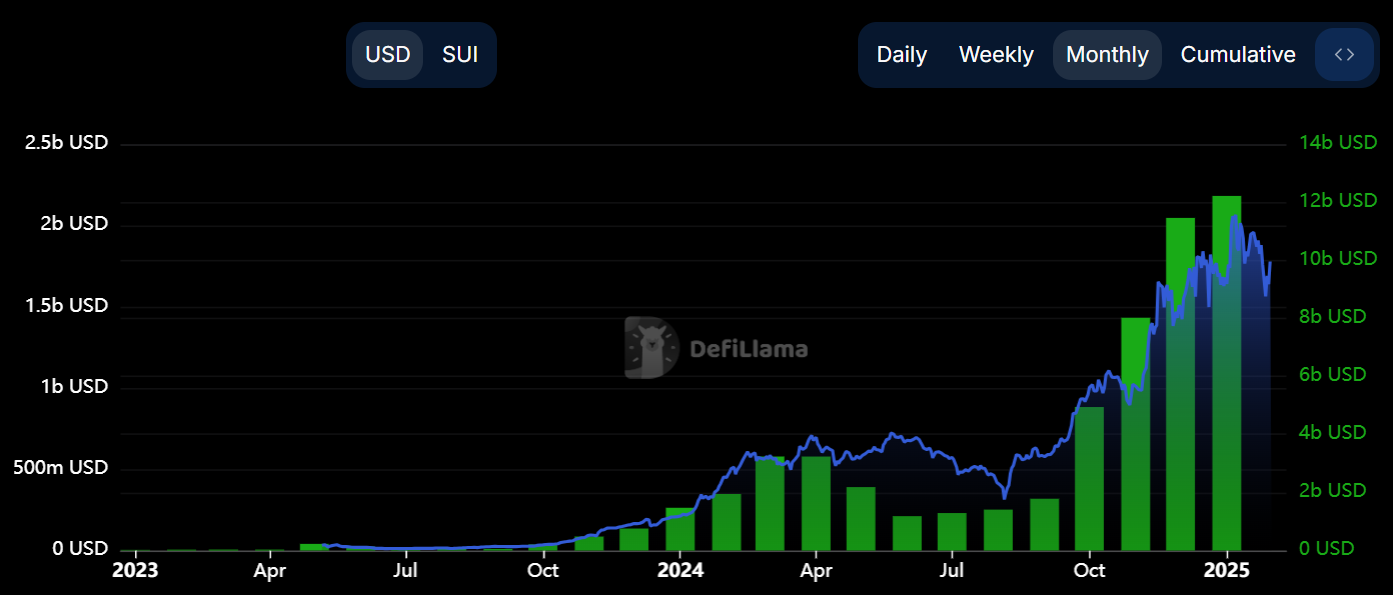This screenshot has height=595, width=1393.
Task: Click the DefiLlama llama logo watermark
Action: (x=650, y=348)
